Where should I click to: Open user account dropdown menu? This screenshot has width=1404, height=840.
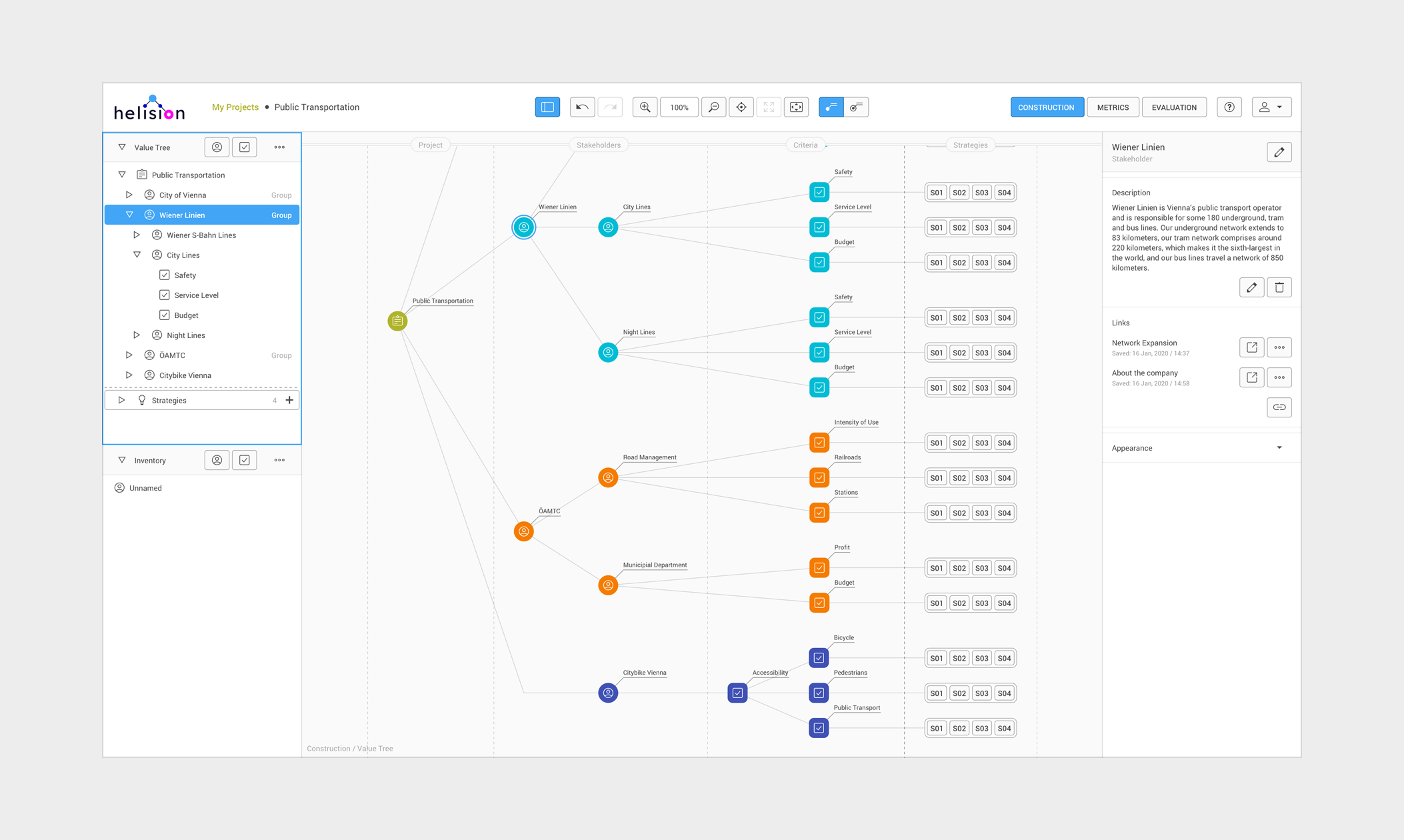(1271, 107)
